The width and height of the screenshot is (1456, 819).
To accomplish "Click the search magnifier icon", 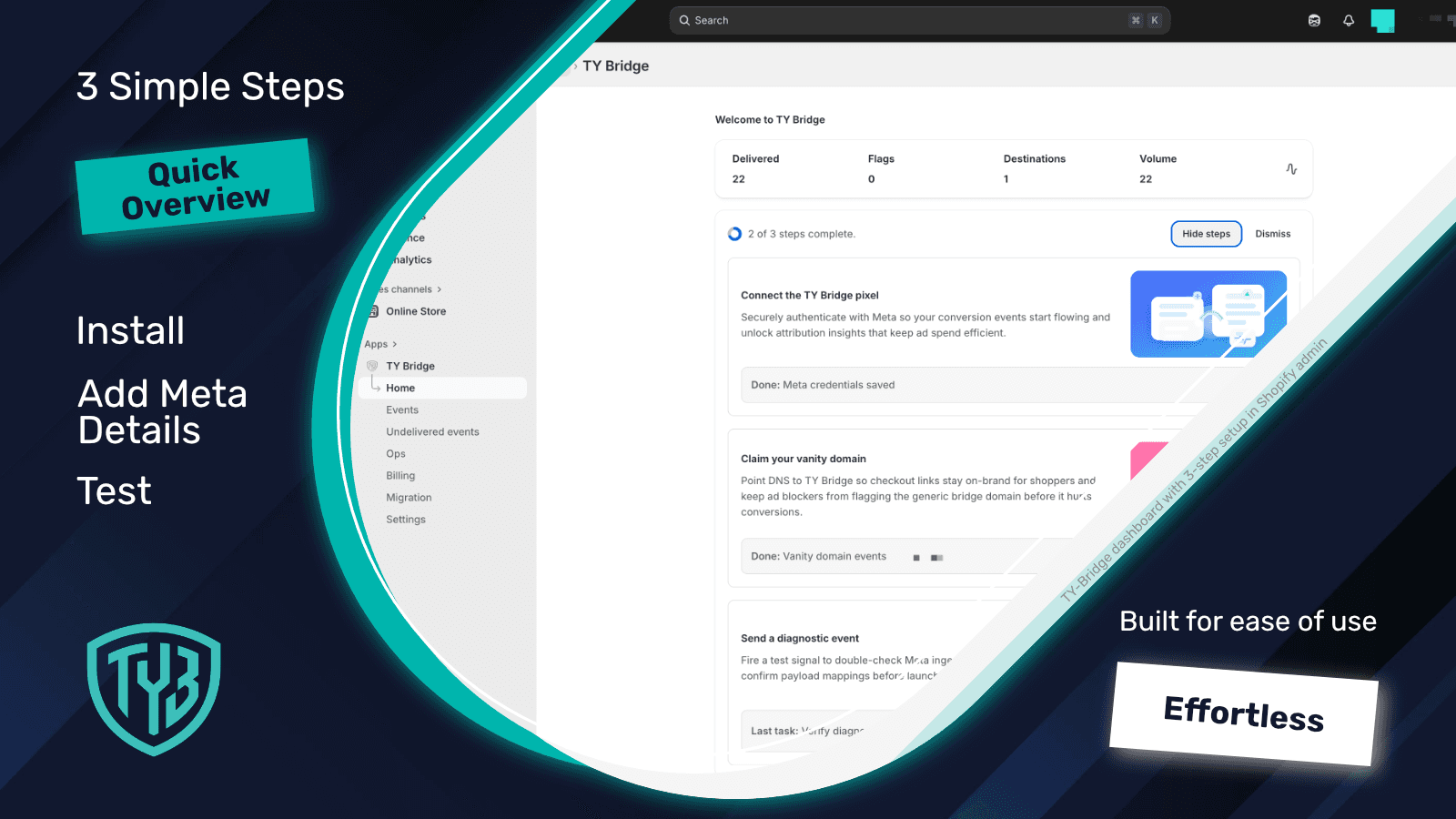I will 684,20.
